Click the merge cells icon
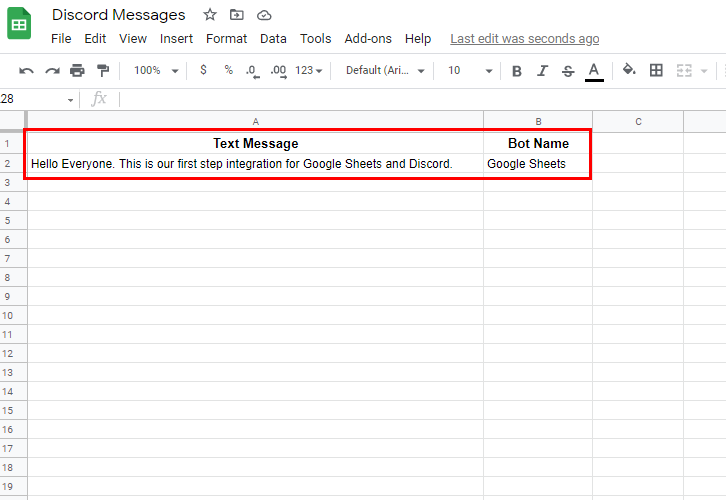The width and height of the screenshot is (726, 500). pyautogui.click(x=684, y=71)
